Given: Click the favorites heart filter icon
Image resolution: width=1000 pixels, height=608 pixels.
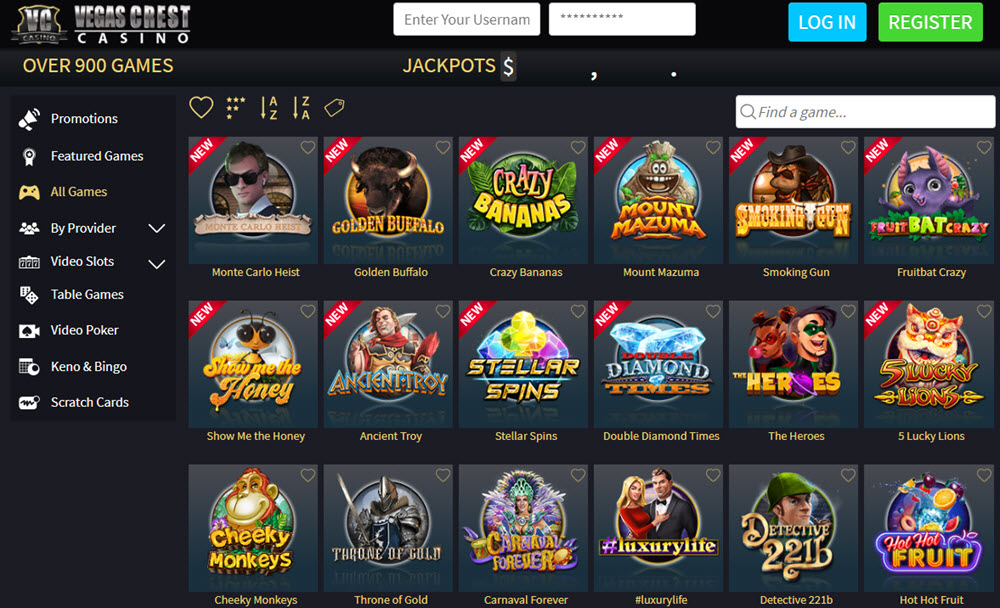Looking at the screenshot, I should point(201,108).
